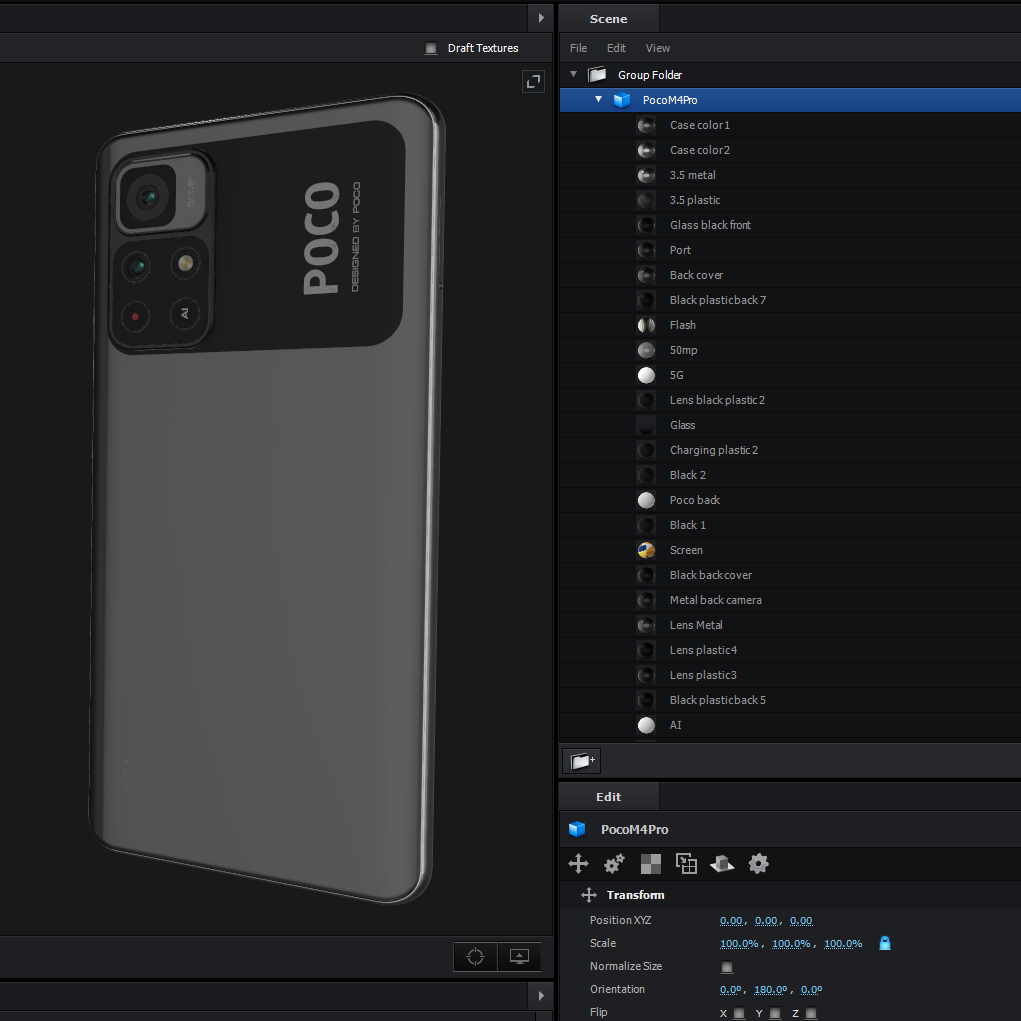Edit the Orientation X 0.0° value
This screenshot has width=1021, height=1021.
pos(731,990)
